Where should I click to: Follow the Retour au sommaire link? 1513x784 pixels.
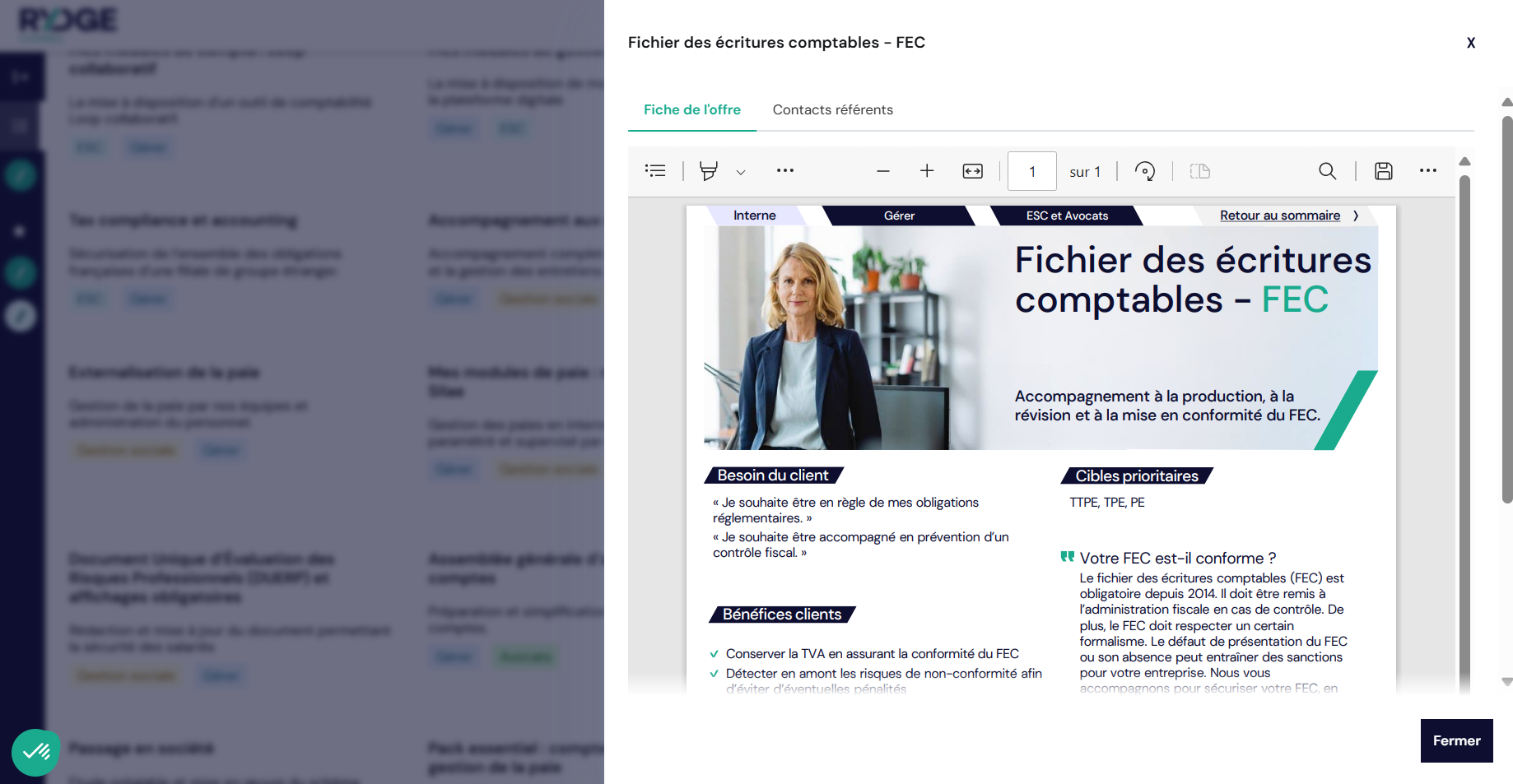coord(1280,216)
